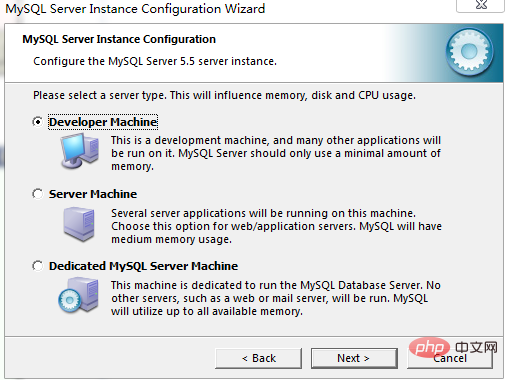Click the MySQL gear logo in header
Image resolution: width=508 pixels, height=380 pixels.
point(470,52)
